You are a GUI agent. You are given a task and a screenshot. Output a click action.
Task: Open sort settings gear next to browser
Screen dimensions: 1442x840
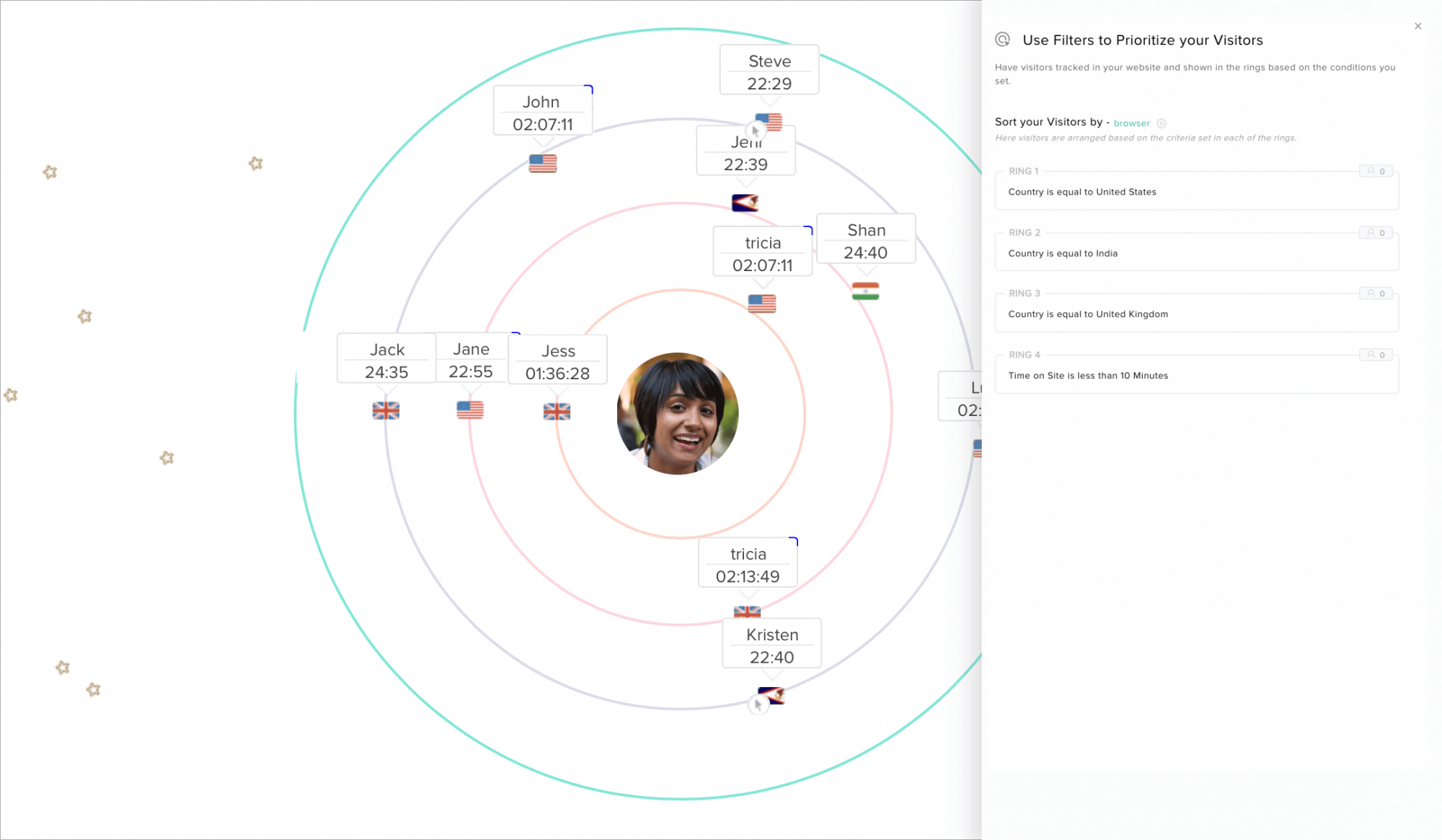coord(1162,123)
